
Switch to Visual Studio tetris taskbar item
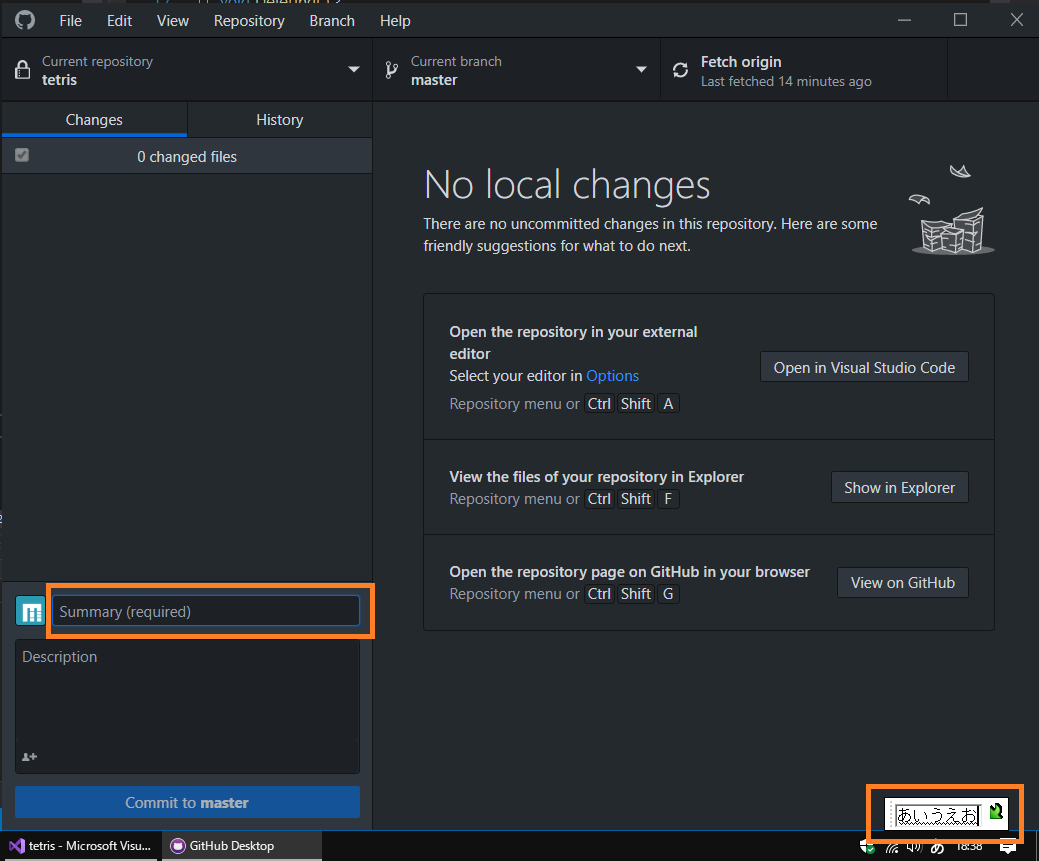[x=80, y=846]
